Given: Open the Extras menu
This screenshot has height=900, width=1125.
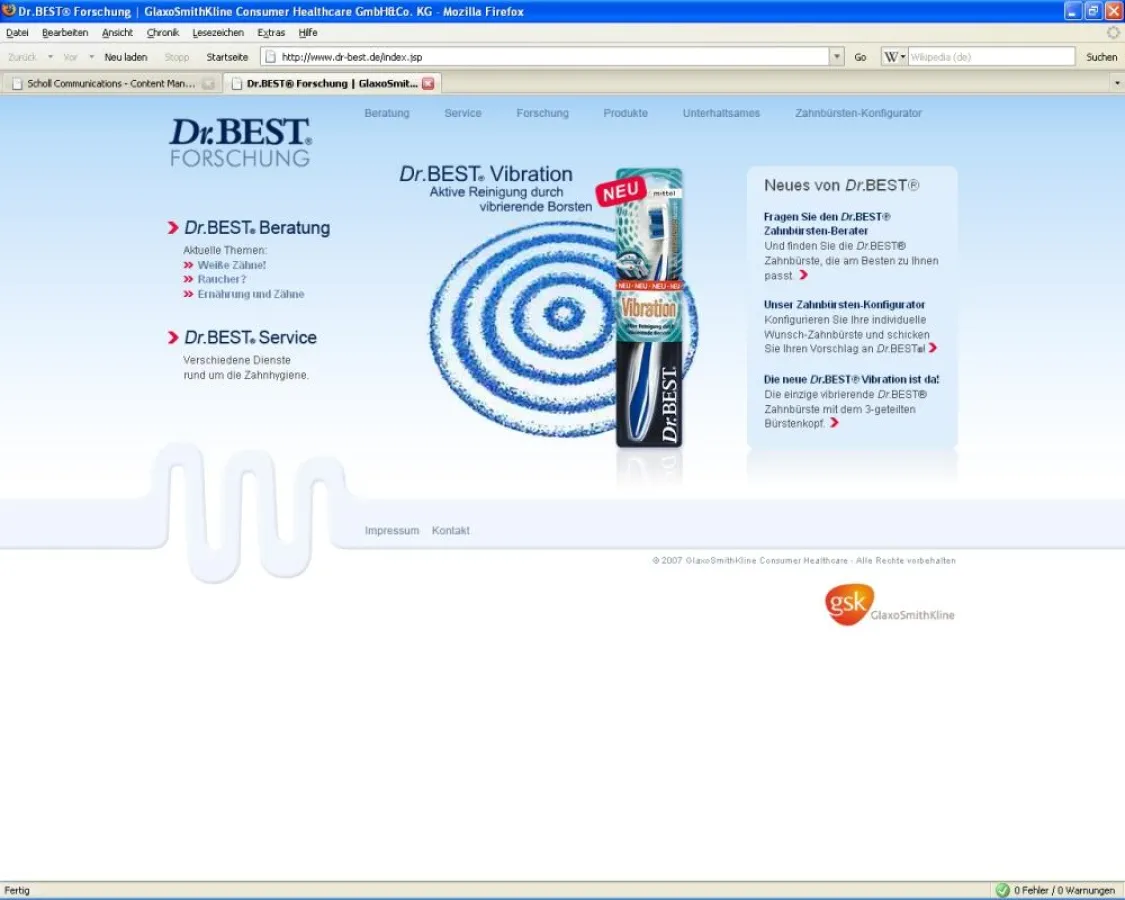Looking at the screenshot, I should [x=270, y=32].
